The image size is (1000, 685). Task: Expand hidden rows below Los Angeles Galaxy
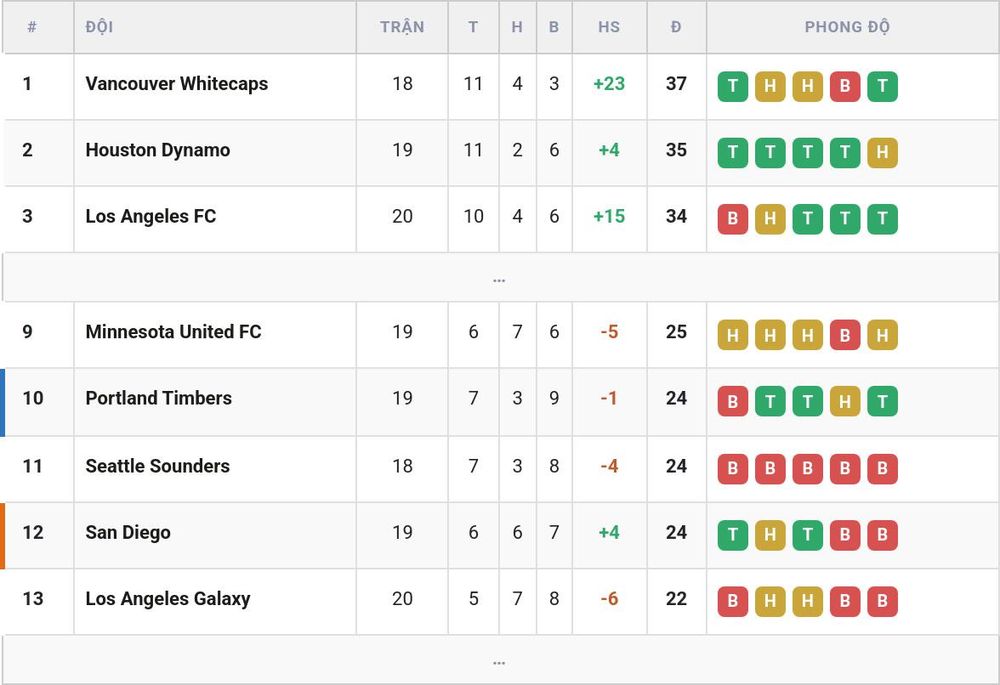pos(499,661)
